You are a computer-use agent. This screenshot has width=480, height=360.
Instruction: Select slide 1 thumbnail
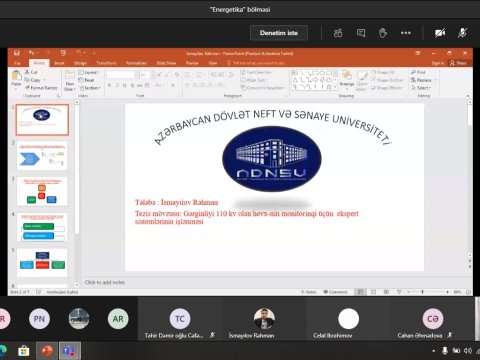pyautogui.click(x=42, y=119)
